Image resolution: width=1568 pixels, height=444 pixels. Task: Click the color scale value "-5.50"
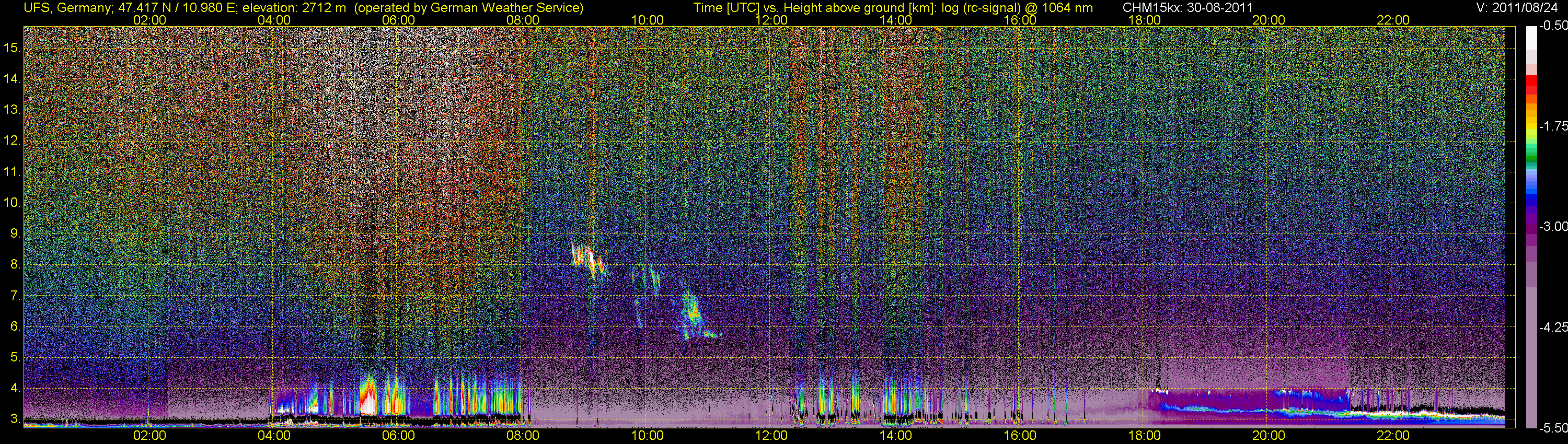pyautogui.click(x=1553, y=428)
